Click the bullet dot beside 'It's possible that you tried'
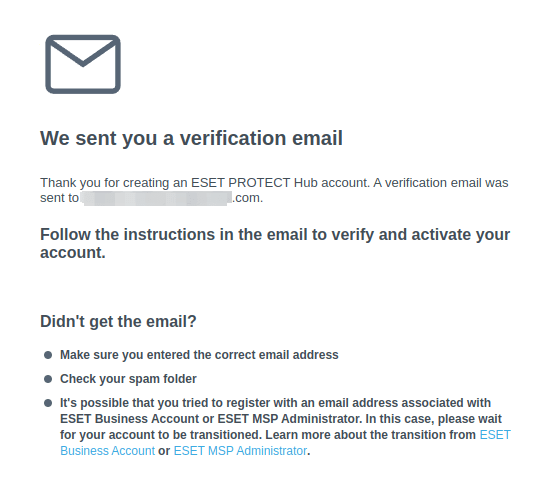 click(48, 403)
